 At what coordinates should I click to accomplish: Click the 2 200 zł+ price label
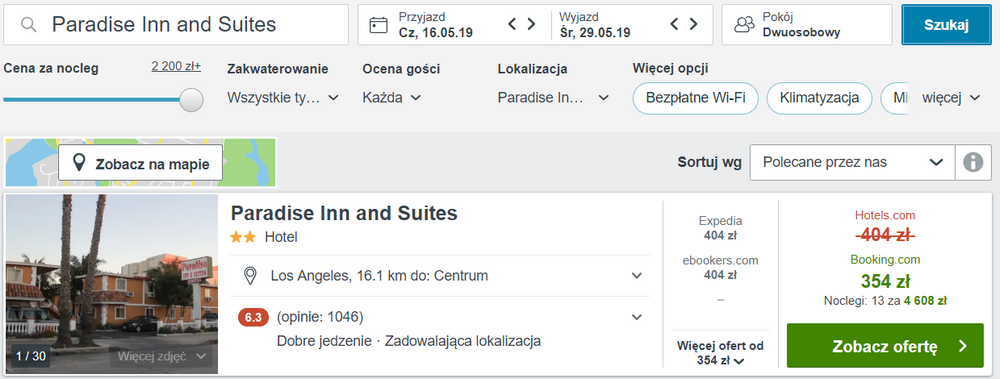pyautogui.click(x=176, y=66)
